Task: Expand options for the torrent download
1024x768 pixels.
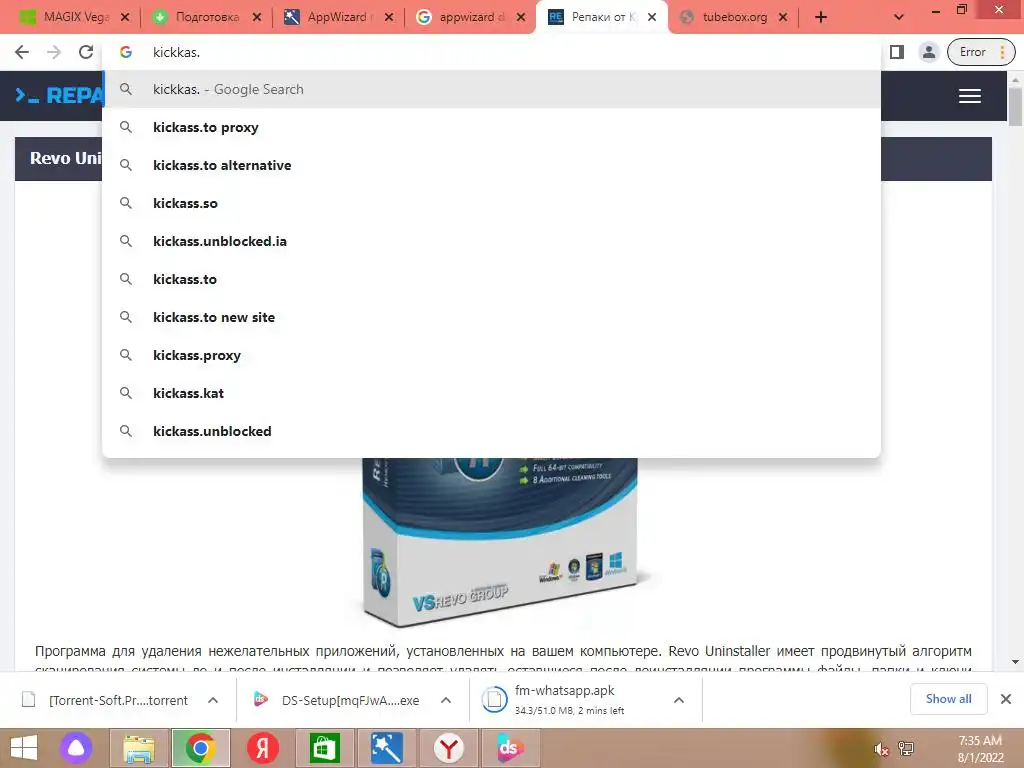Action: pyautogui.click(x=213, y=700)
